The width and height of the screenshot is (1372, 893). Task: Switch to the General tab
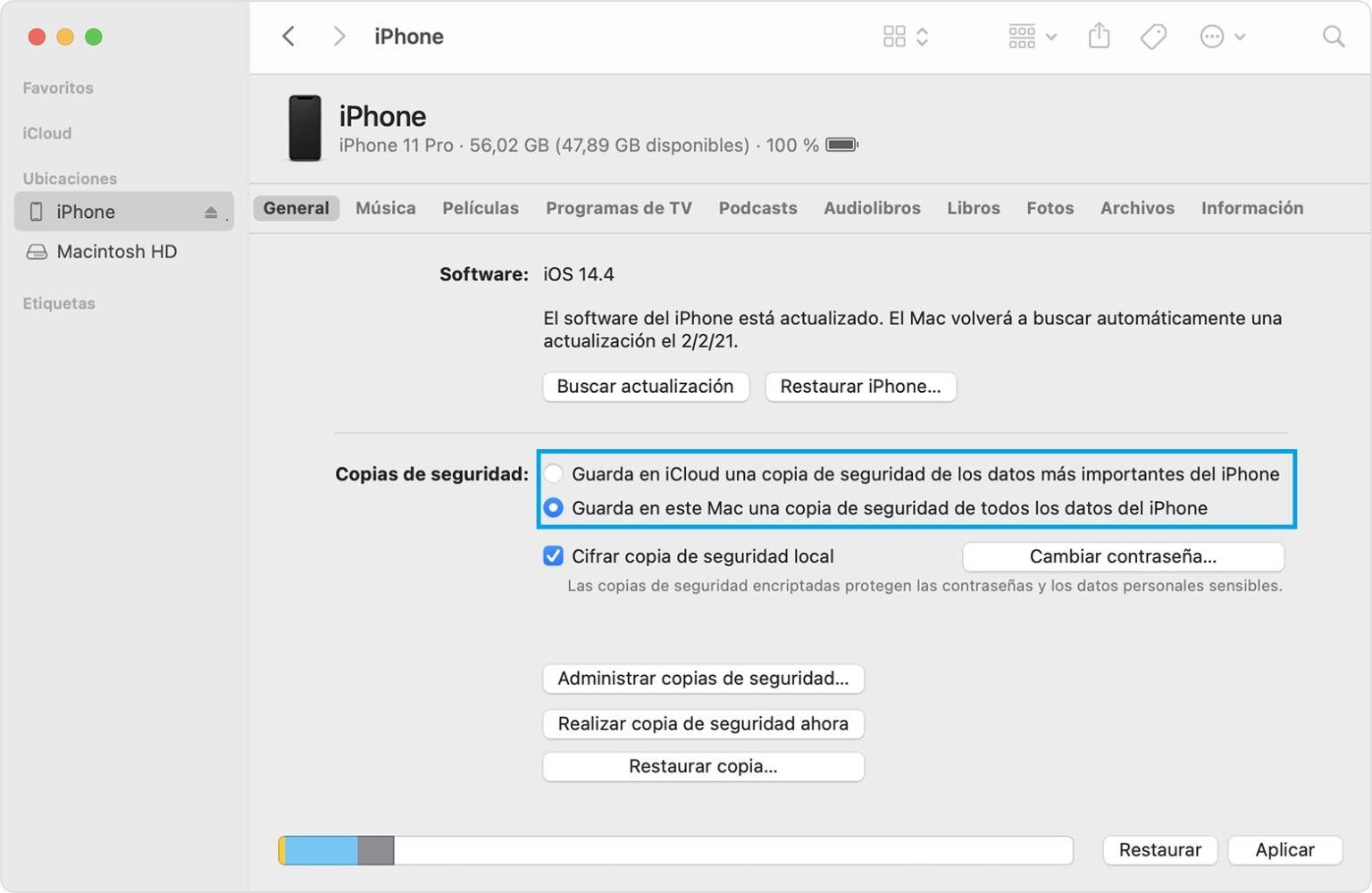tap(296, 208)
